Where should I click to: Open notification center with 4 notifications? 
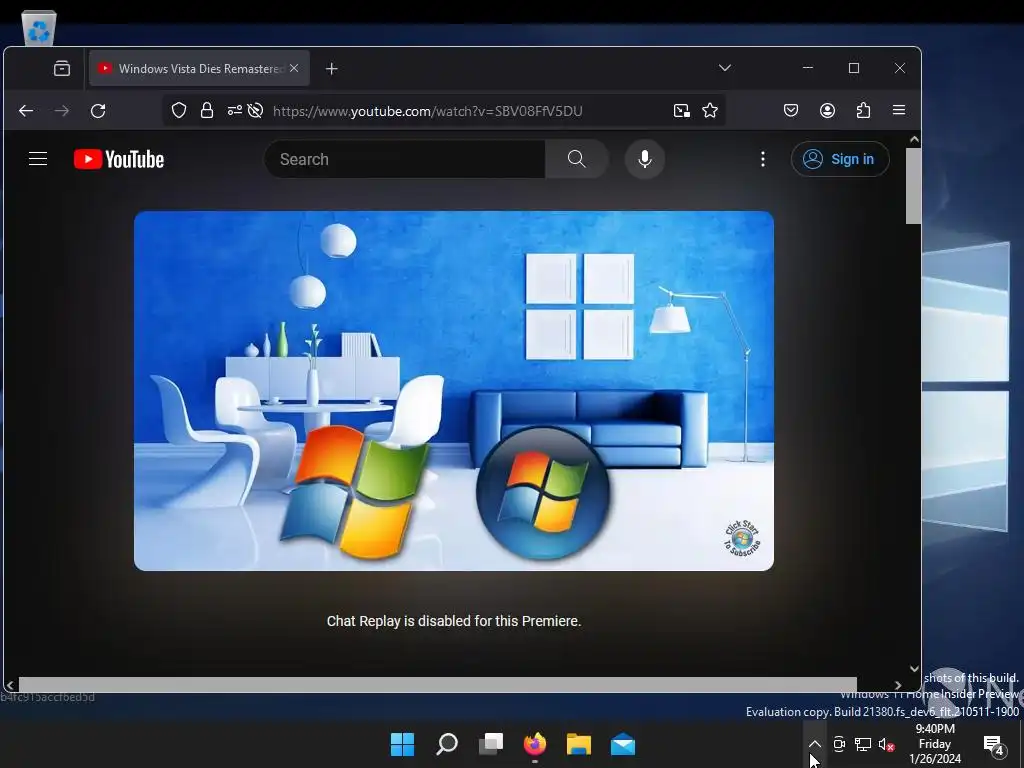coord(993,744)
